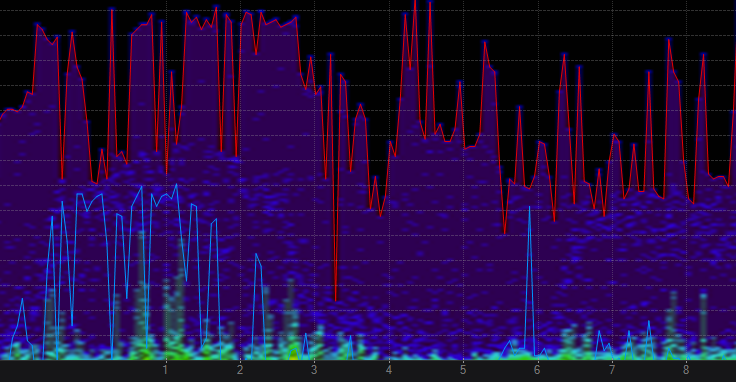Click the axis label "1"
The height and width of the screenshot is (382, 736).
(x=165, y=370)
